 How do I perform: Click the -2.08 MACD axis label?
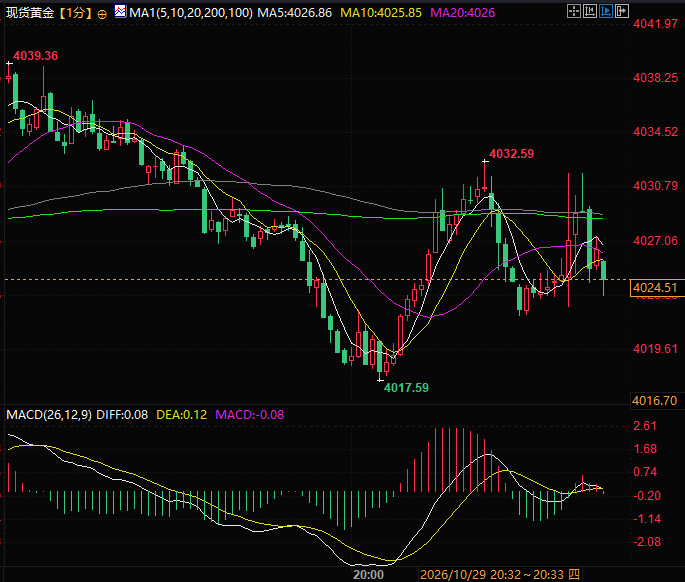coord(647,542)
